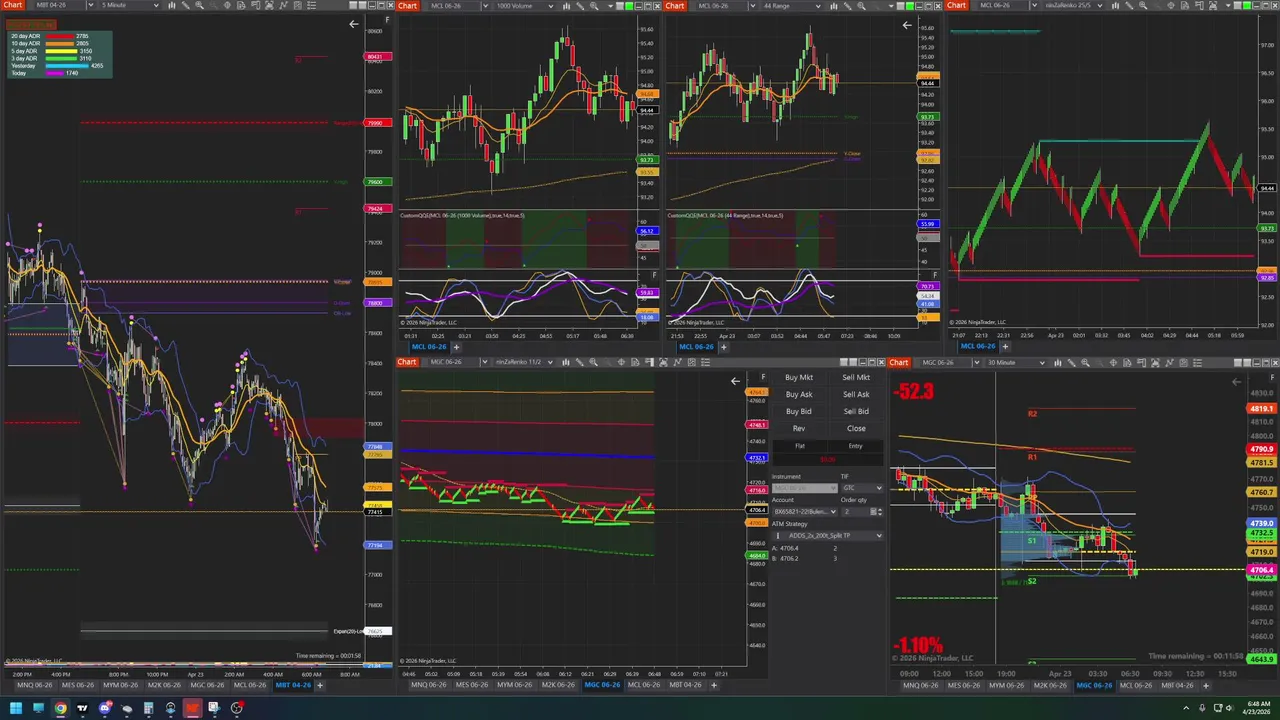Open list icon on MBT 5 Minute chart toolbar
1280x720 pixels.
coord(312,5)
